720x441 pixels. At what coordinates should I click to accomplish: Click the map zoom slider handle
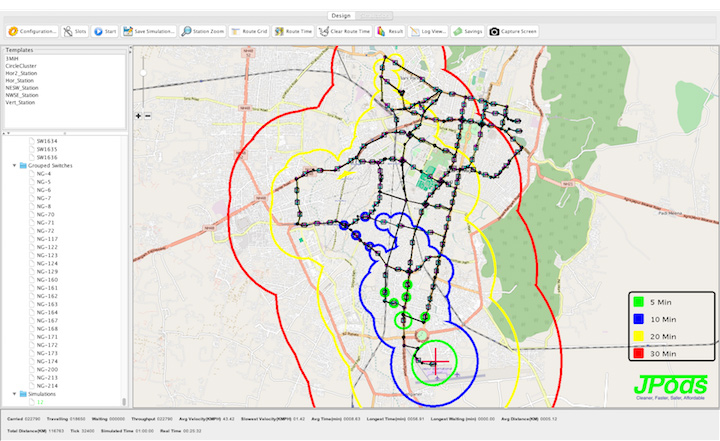[143, 72]
